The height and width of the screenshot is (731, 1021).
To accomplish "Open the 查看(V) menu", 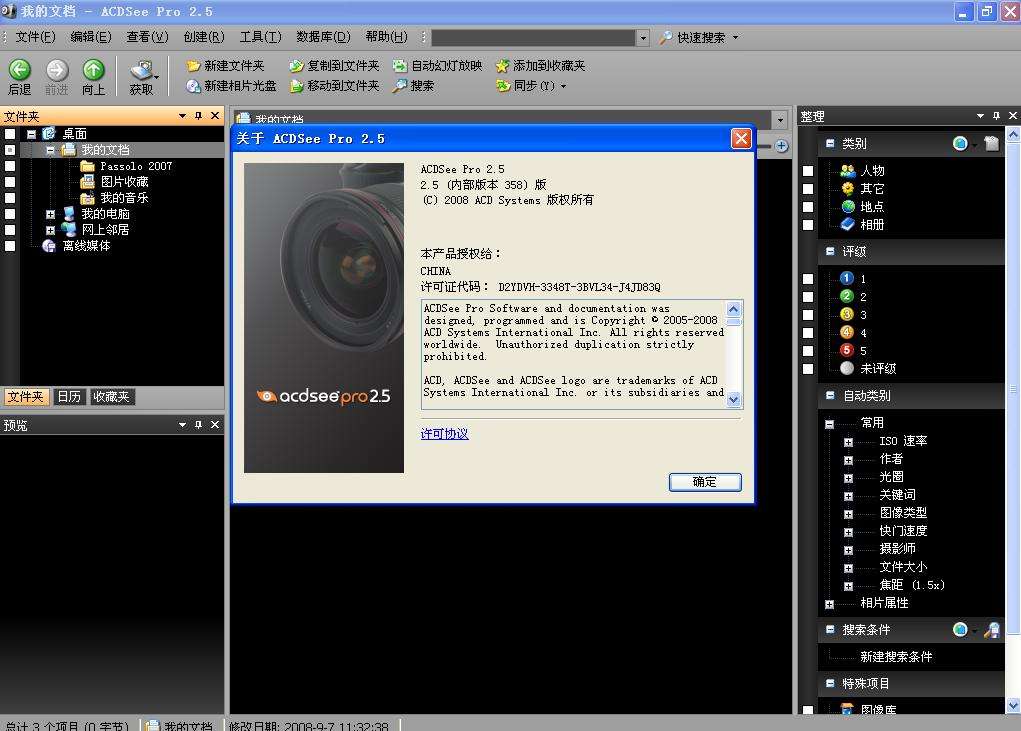I will [x=147, y=37].
